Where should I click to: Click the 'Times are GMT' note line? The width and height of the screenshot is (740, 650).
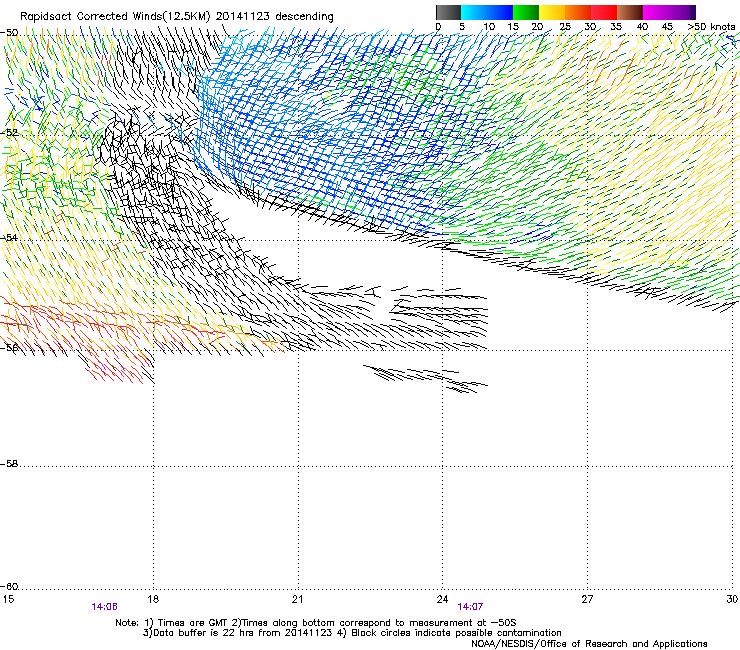316,623
